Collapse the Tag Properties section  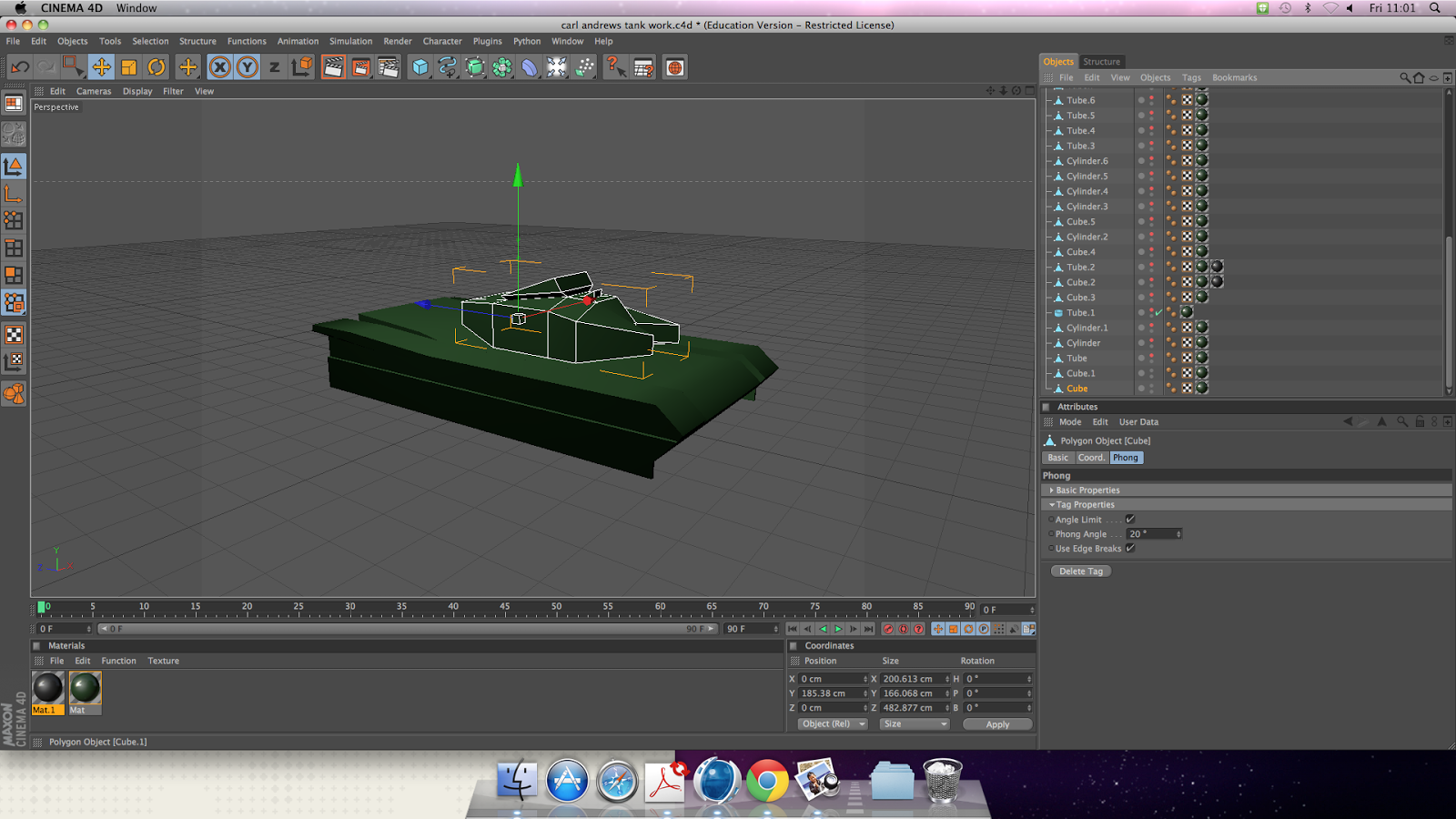pos(1053,504)
